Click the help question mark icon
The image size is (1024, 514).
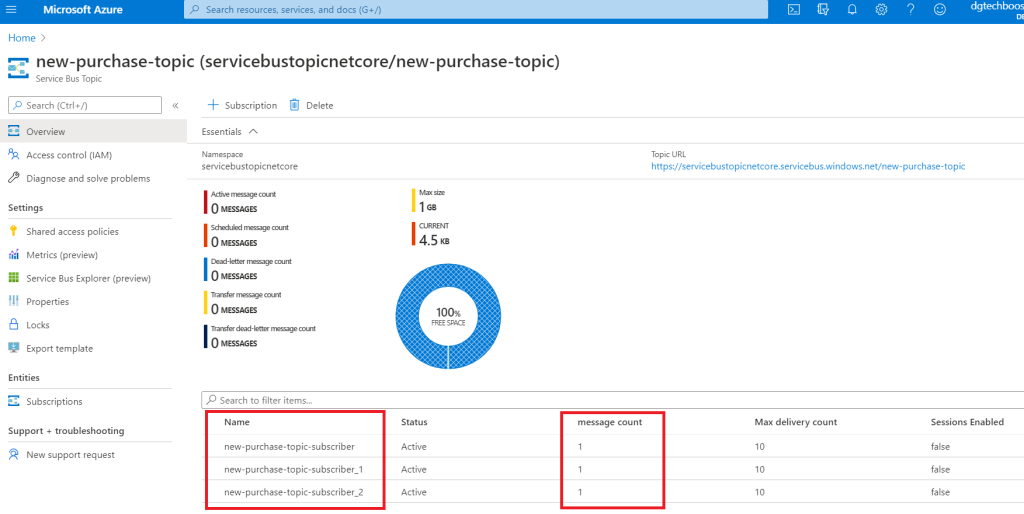point(910,9)
